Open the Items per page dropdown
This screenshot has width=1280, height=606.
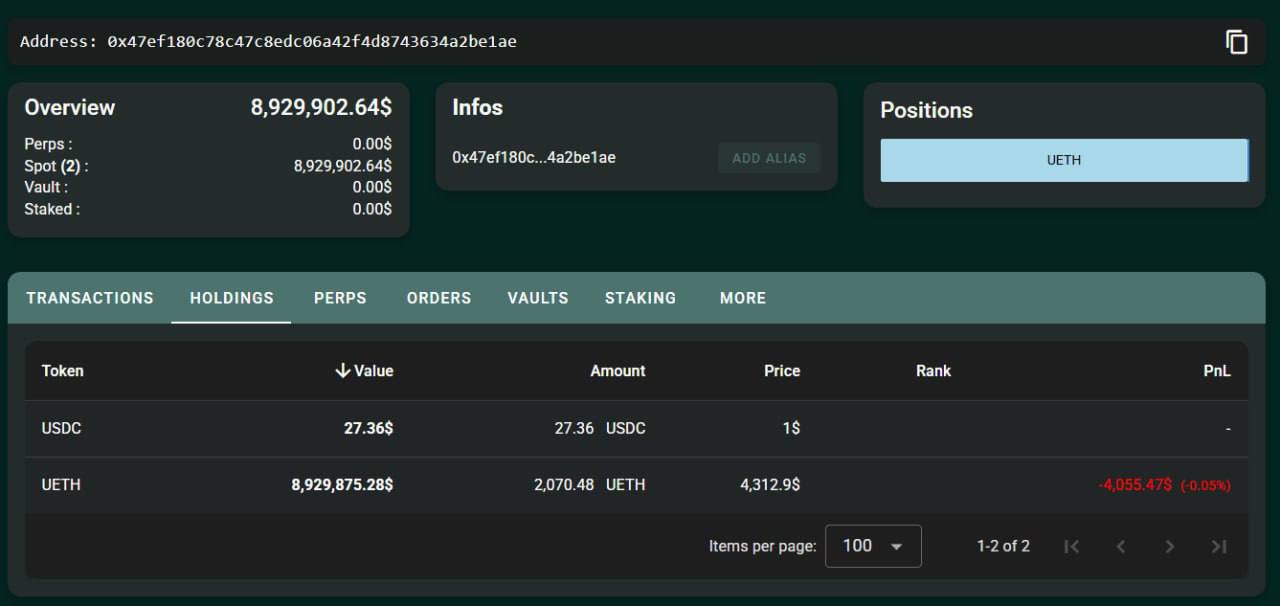point(872,546)
